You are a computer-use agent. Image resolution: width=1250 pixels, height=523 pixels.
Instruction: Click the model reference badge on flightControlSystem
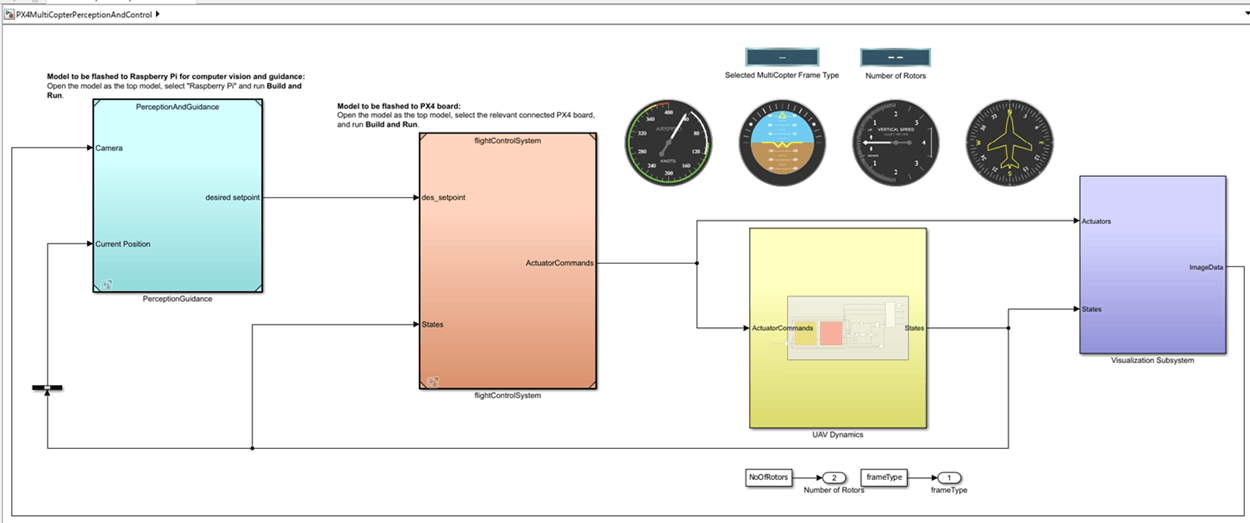point(433,381)
